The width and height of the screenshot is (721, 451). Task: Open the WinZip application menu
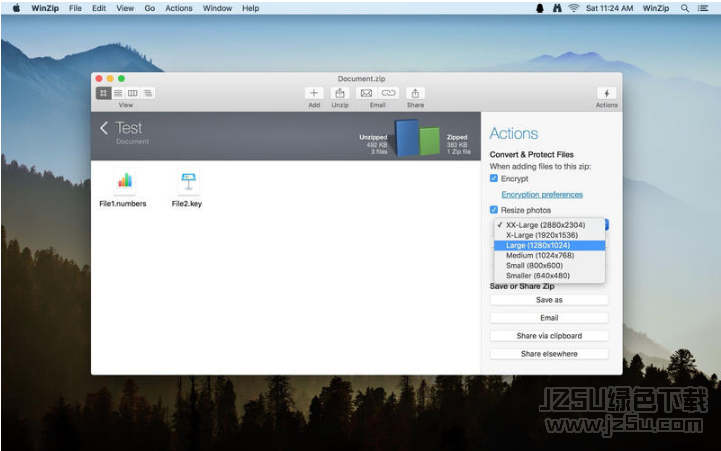(x=45, y=8)
